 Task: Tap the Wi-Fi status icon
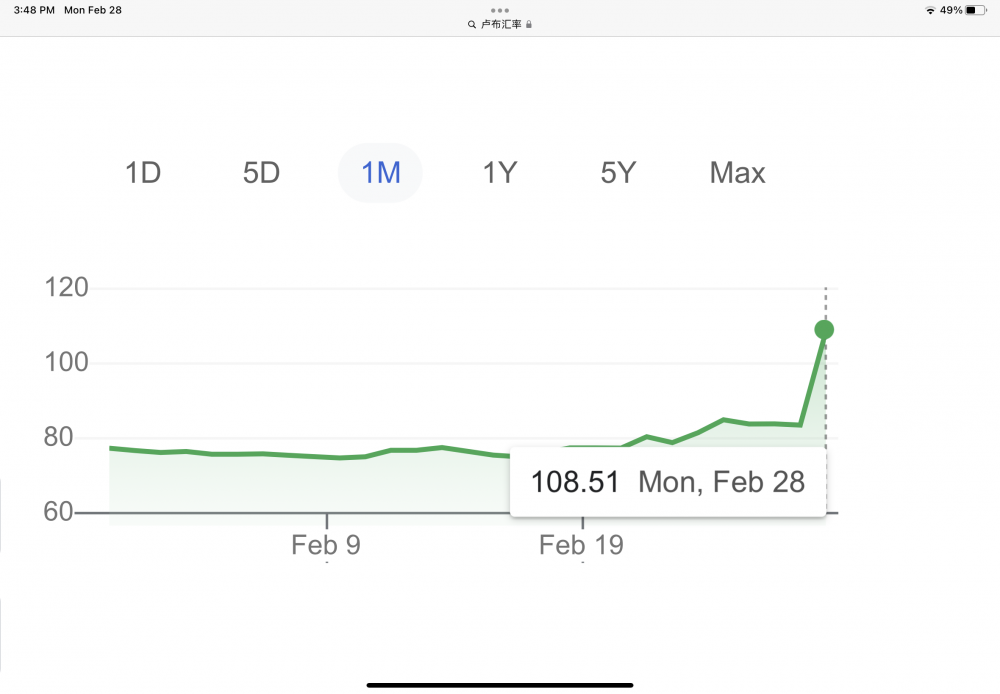pos(930,10)
